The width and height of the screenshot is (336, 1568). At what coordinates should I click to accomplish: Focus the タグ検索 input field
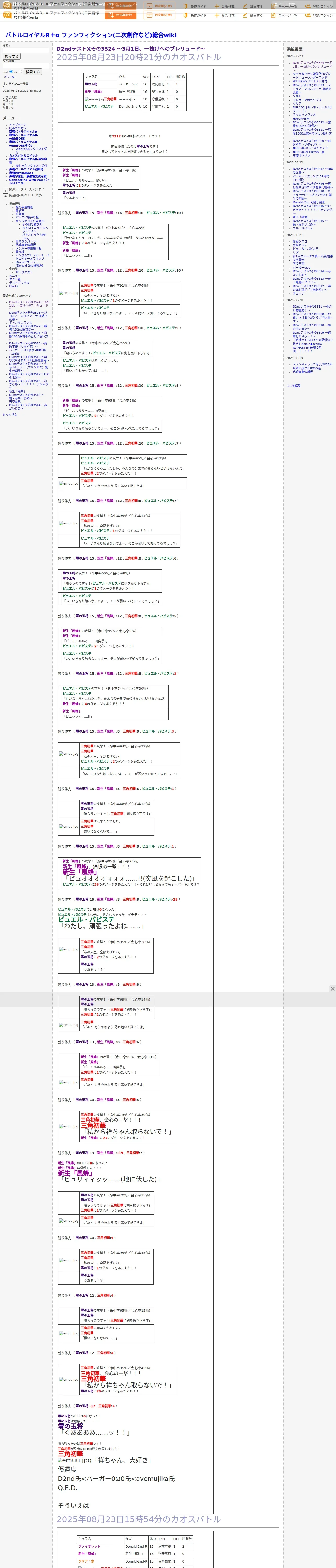pos(26,66)
